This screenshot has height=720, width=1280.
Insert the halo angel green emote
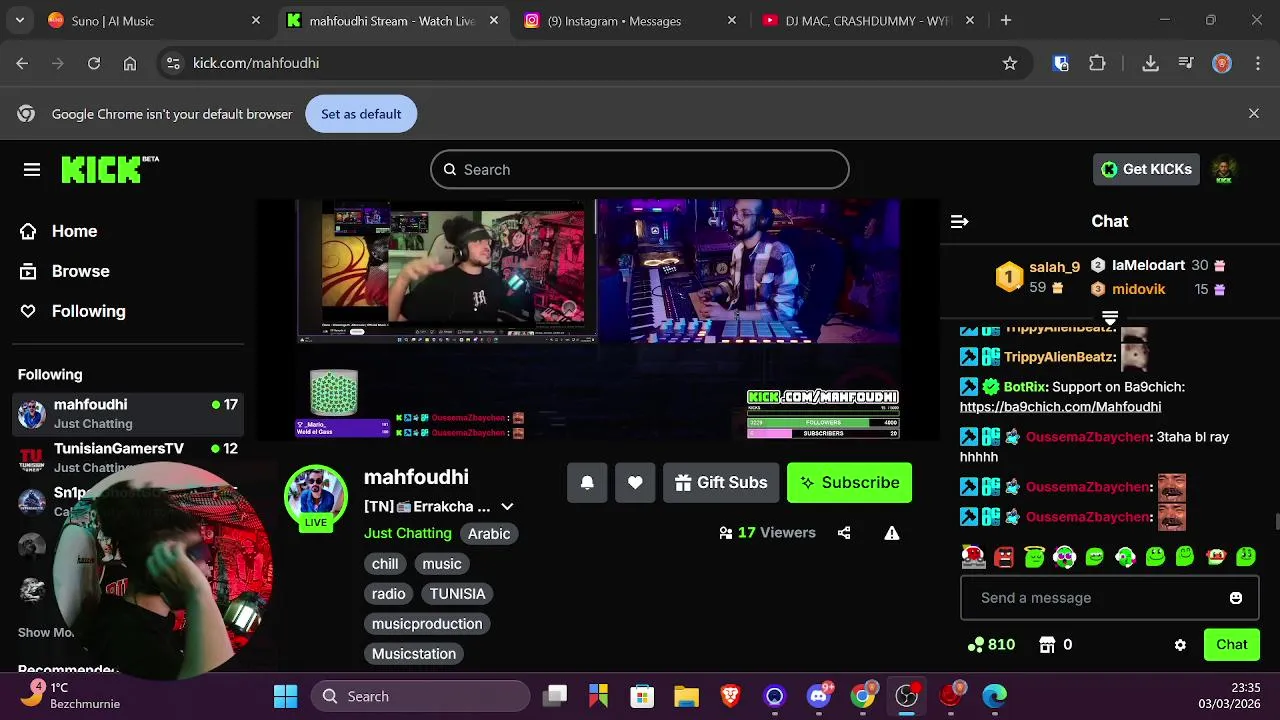point(1034,557)
